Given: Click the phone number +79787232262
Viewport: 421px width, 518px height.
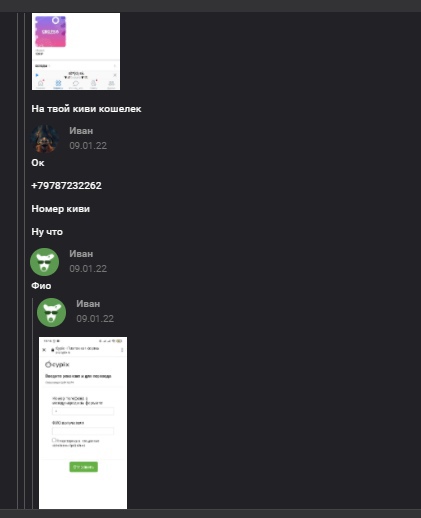Looking at the screenshot, I should [66, 185].
